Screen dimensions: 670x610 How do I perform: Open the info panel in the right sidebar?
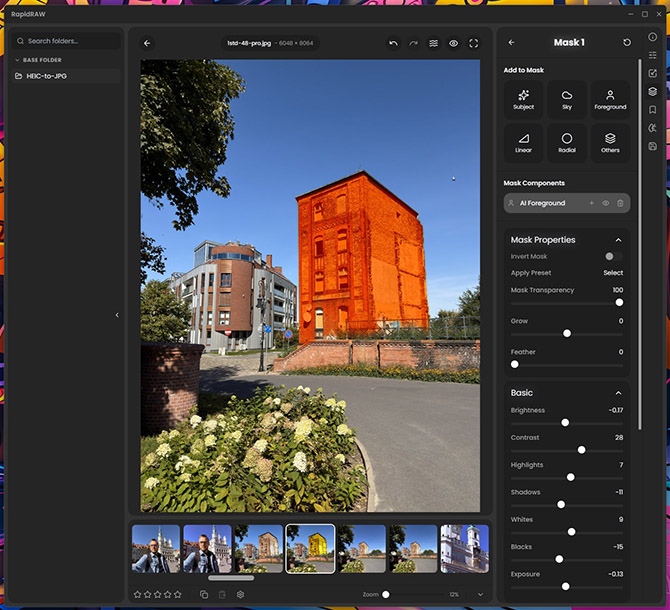point(653,37)
